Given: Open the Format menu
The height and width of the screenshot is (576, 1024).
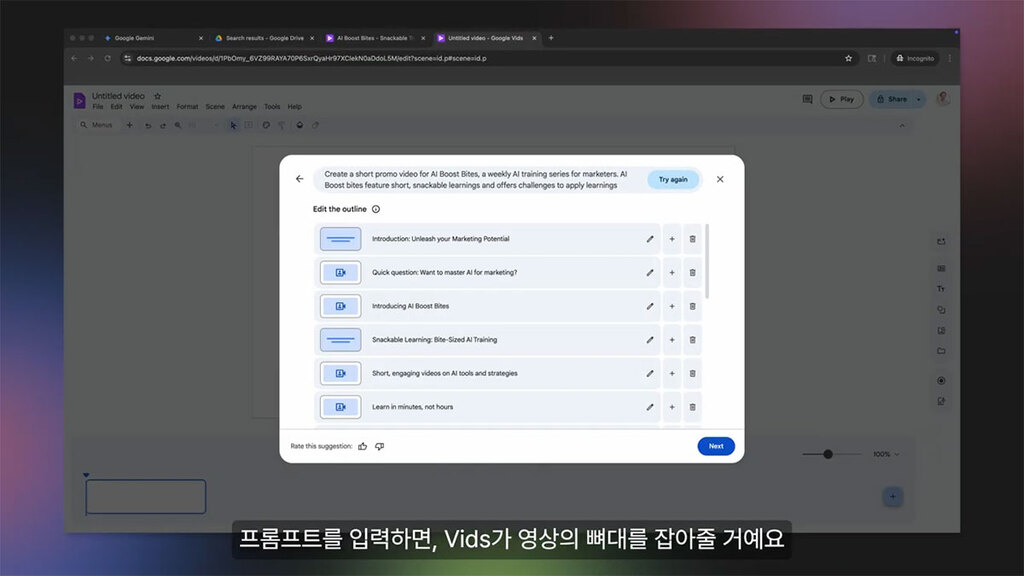Looking at the screenshot, I should pos(187,106).
